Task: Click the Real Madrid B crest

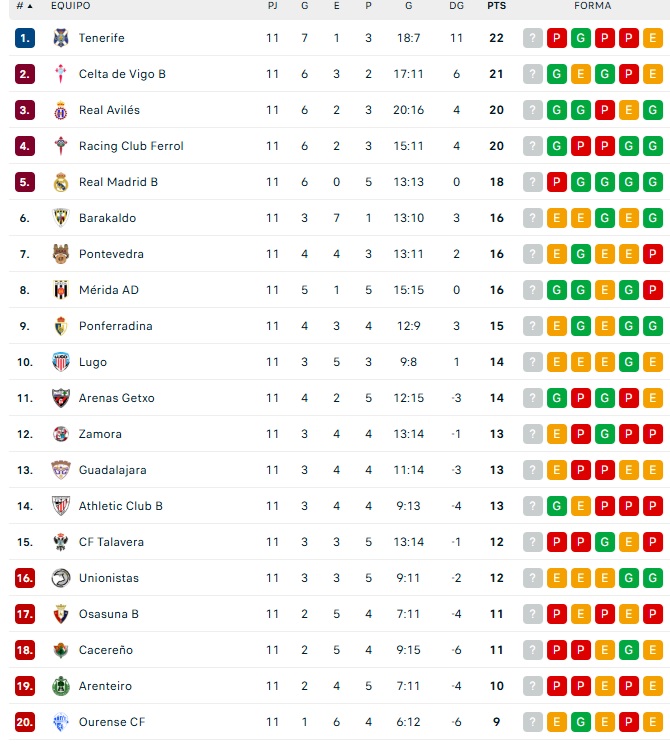Action: pyautogui.click(x=61, y=182)
